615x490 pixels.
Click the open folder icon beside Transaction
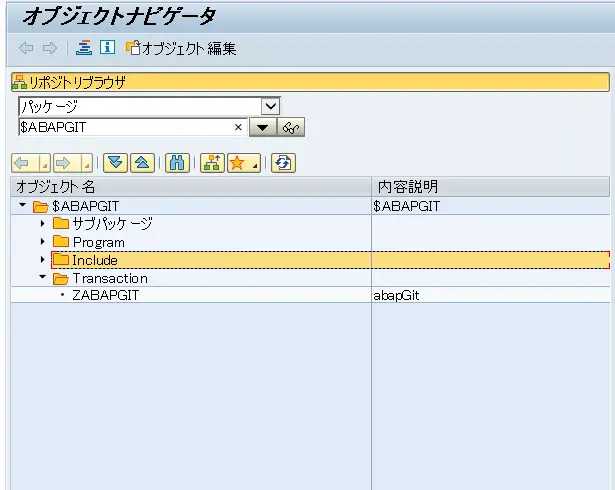tap(61, 279)
